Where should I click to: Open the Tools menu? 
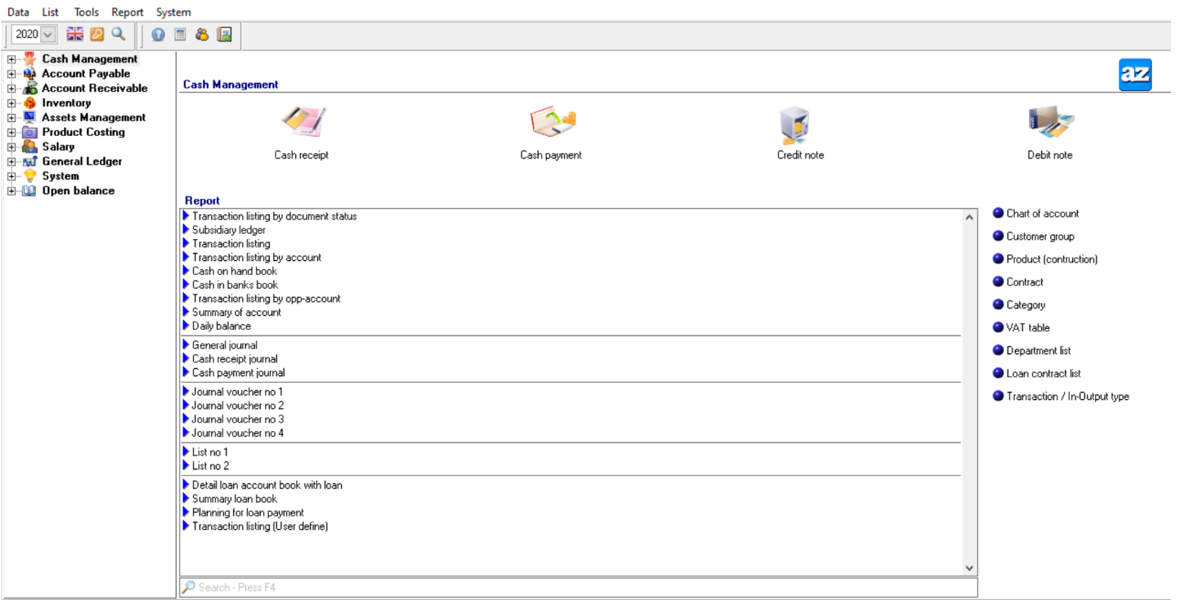(86, 12)
